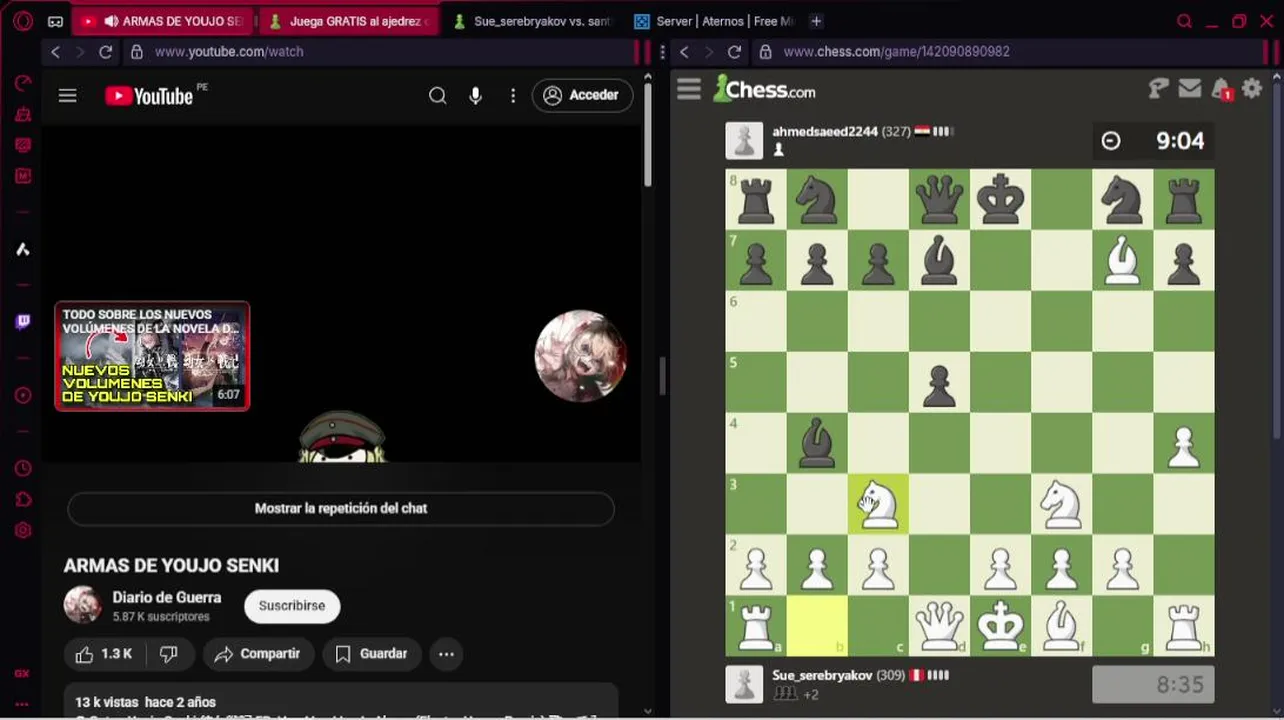Select the white knight on c3
1284x720 pixels.
point(878,504)
